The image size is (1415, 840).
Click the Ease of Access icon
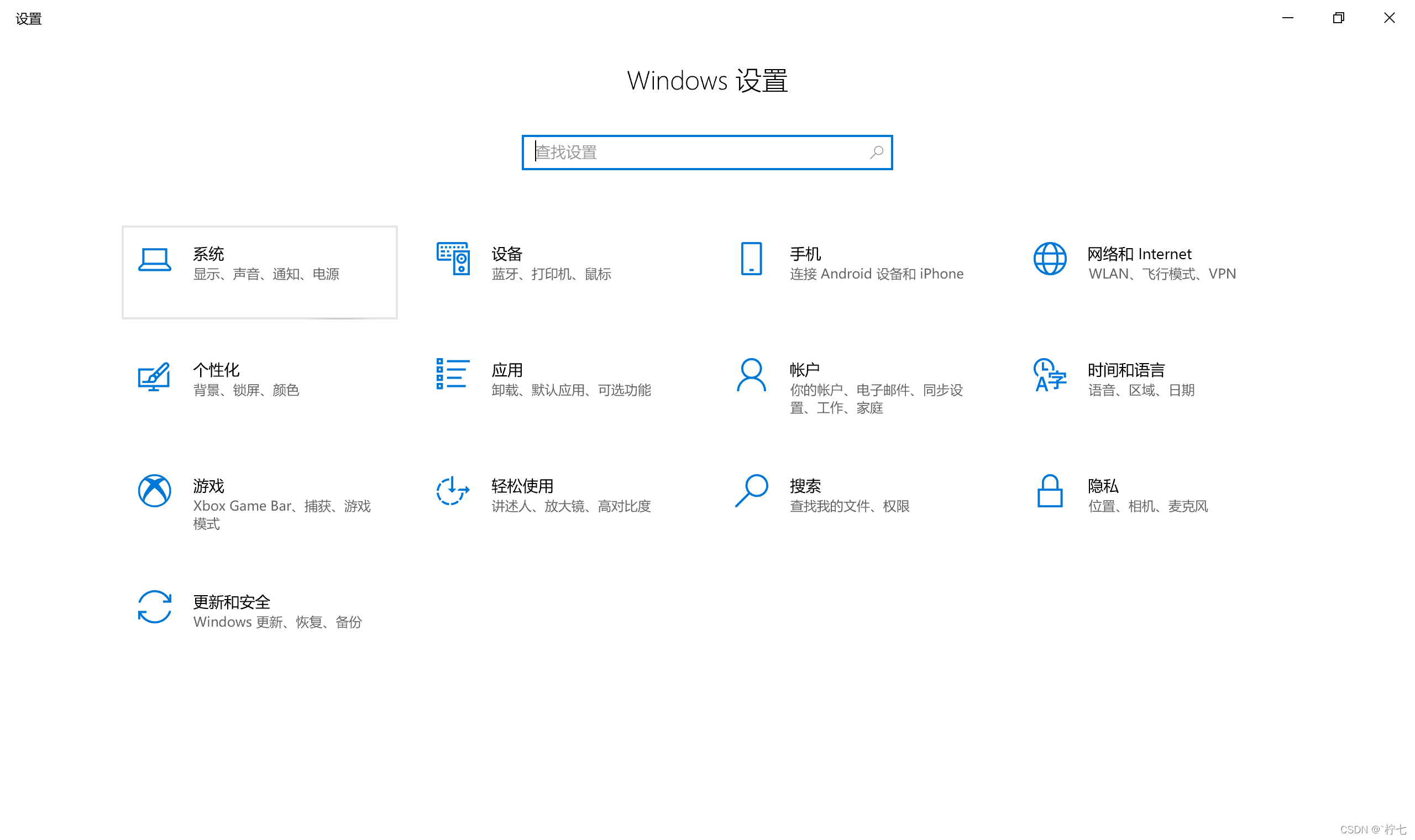pyautogui.click(x=452, y=491)
